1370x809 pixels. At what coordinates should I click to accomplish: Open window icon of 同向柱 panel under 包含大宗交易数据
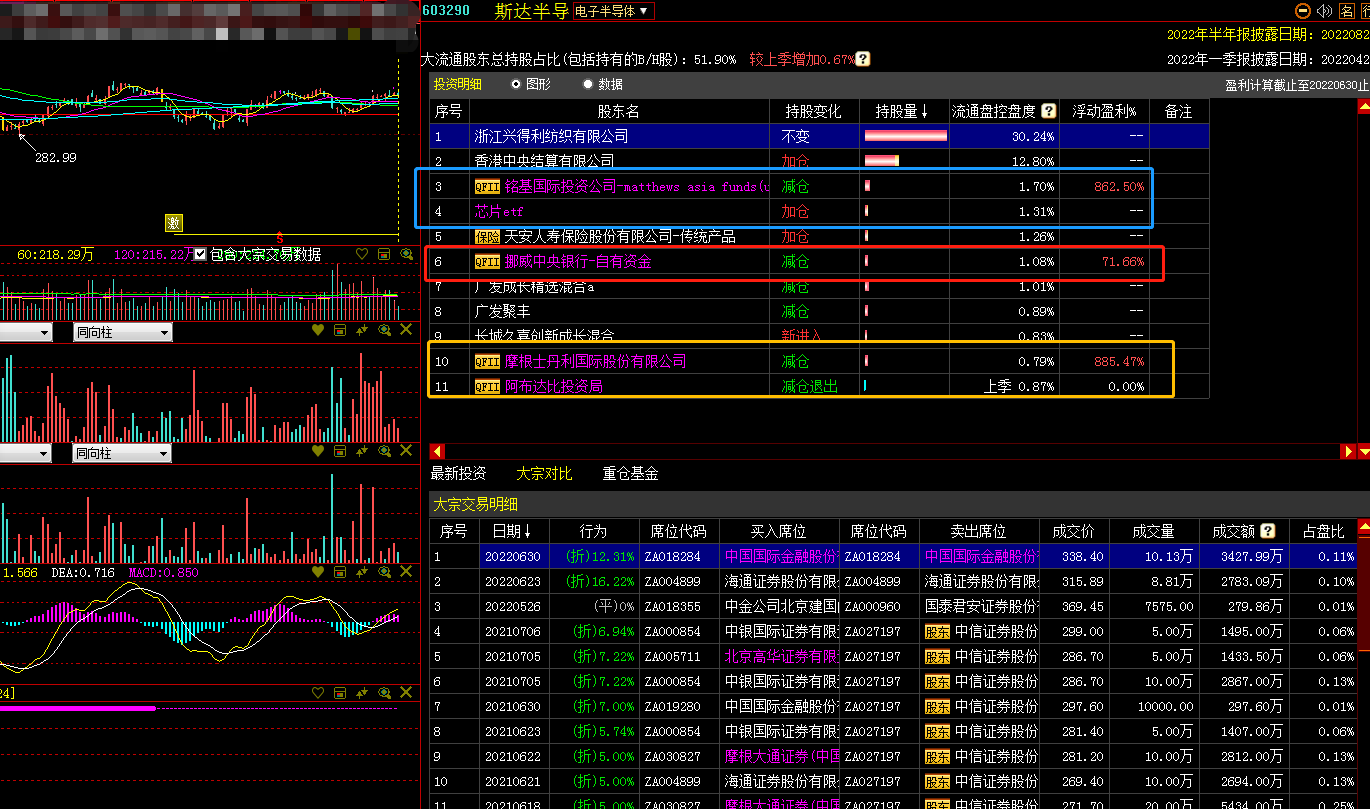(340, 330)
